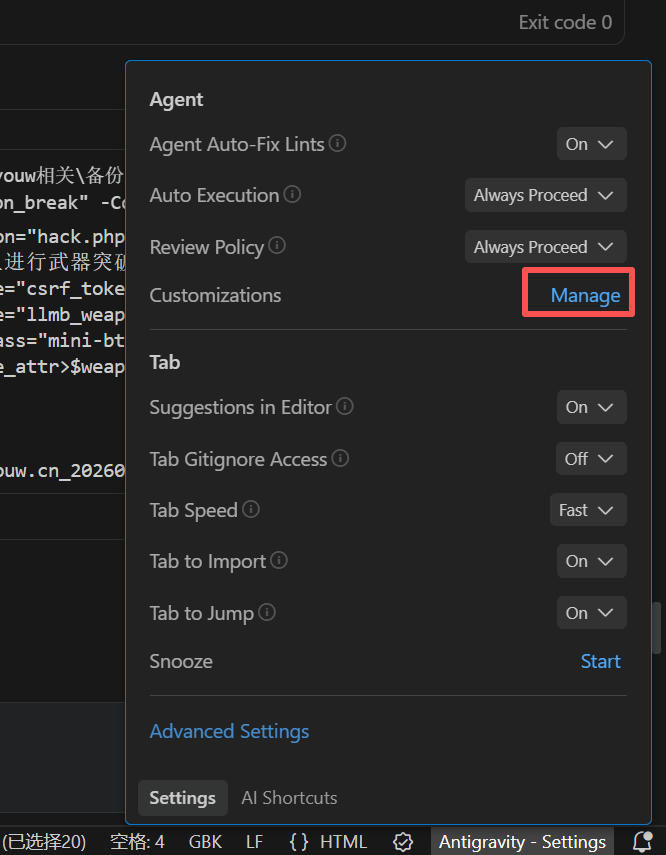Click info icon next to Suggestions in Editor
Screen dimensions: 666x855
pos(345,407)
